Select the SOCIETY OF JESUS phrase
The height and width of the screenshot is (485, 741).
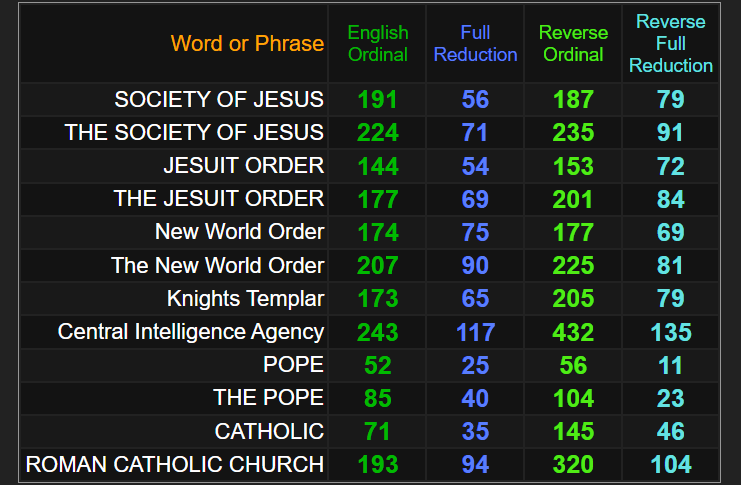(x=219, y=99)
